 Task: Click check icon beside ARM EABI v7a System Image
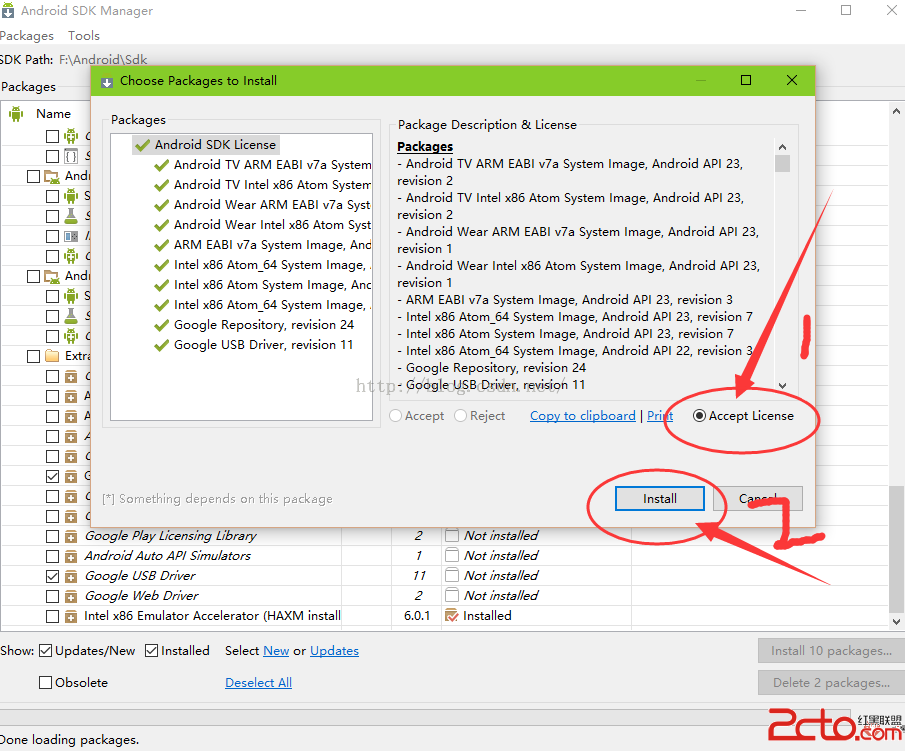(162, 245)
